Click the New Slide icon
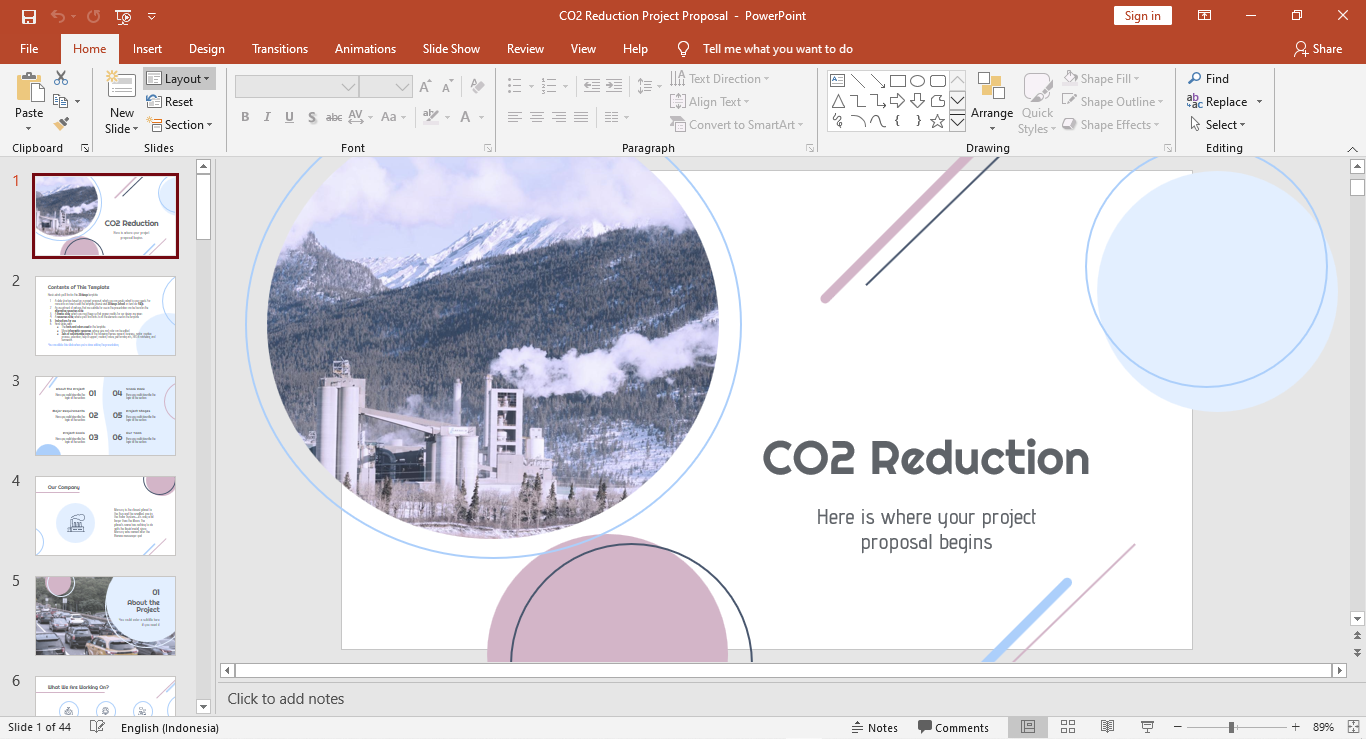Image resolution: width=1366 pixels, height=739 pixels. point(122,86)
